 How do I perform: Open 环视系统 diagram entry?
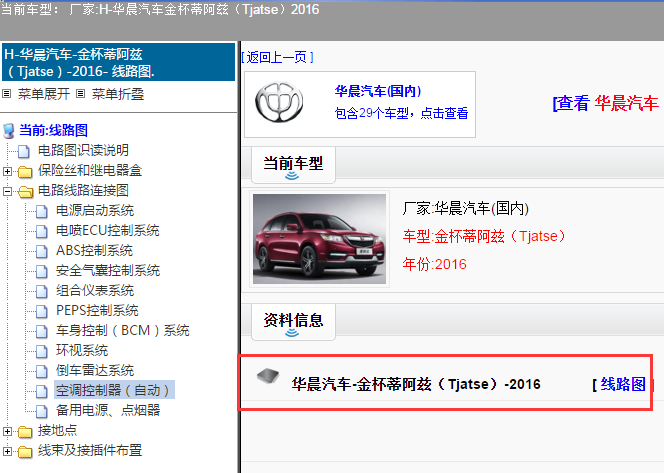tap(82, 351)
